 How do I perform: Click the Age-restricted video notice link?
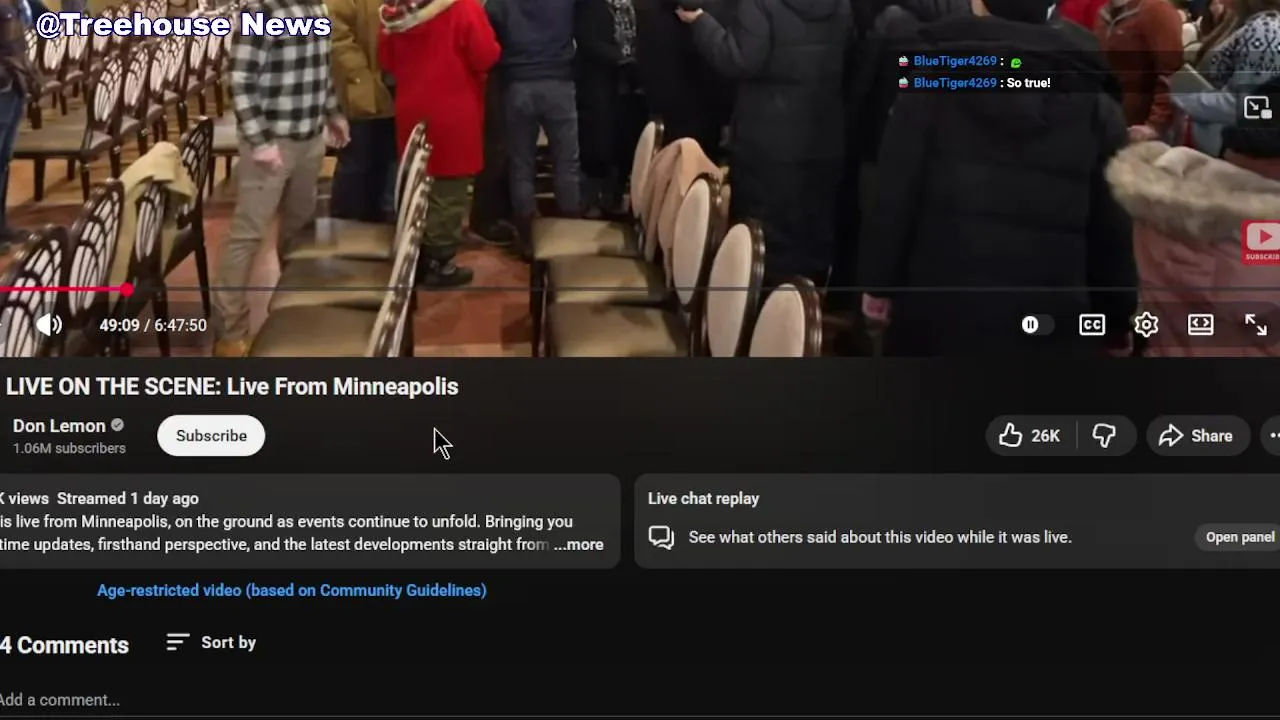point(292,590)
